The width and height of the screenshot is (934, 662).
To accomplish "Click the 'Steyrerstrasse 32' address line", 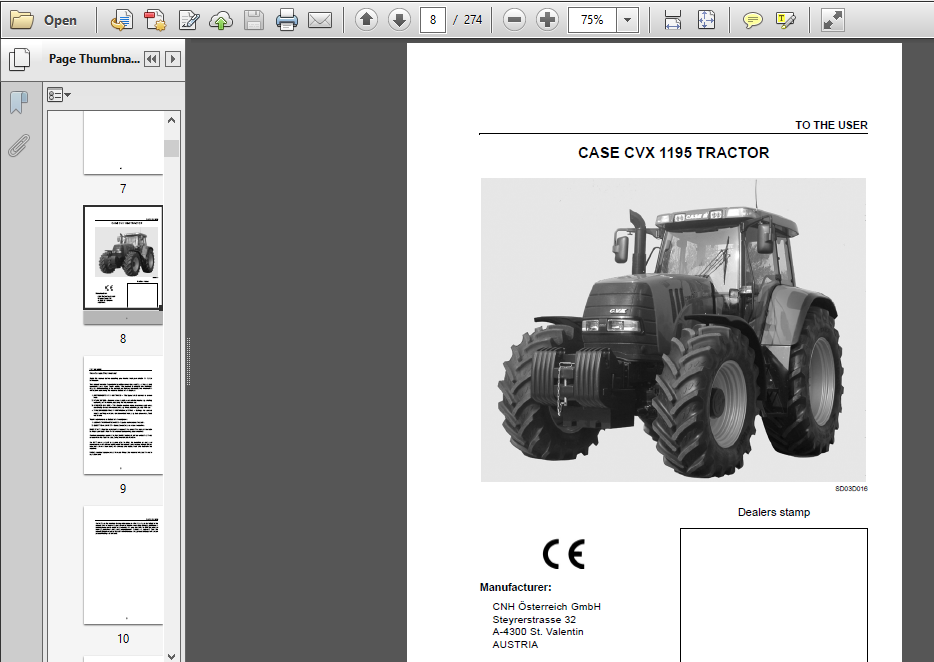I will (x=534, y=620).
